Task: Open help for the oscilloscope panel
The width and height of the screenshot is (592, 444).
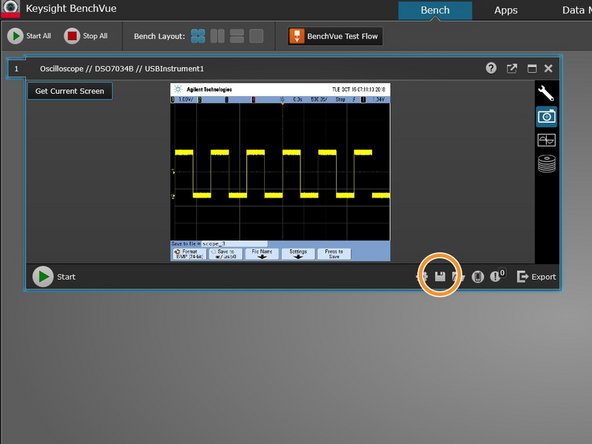Action: [x=491, y=68]
